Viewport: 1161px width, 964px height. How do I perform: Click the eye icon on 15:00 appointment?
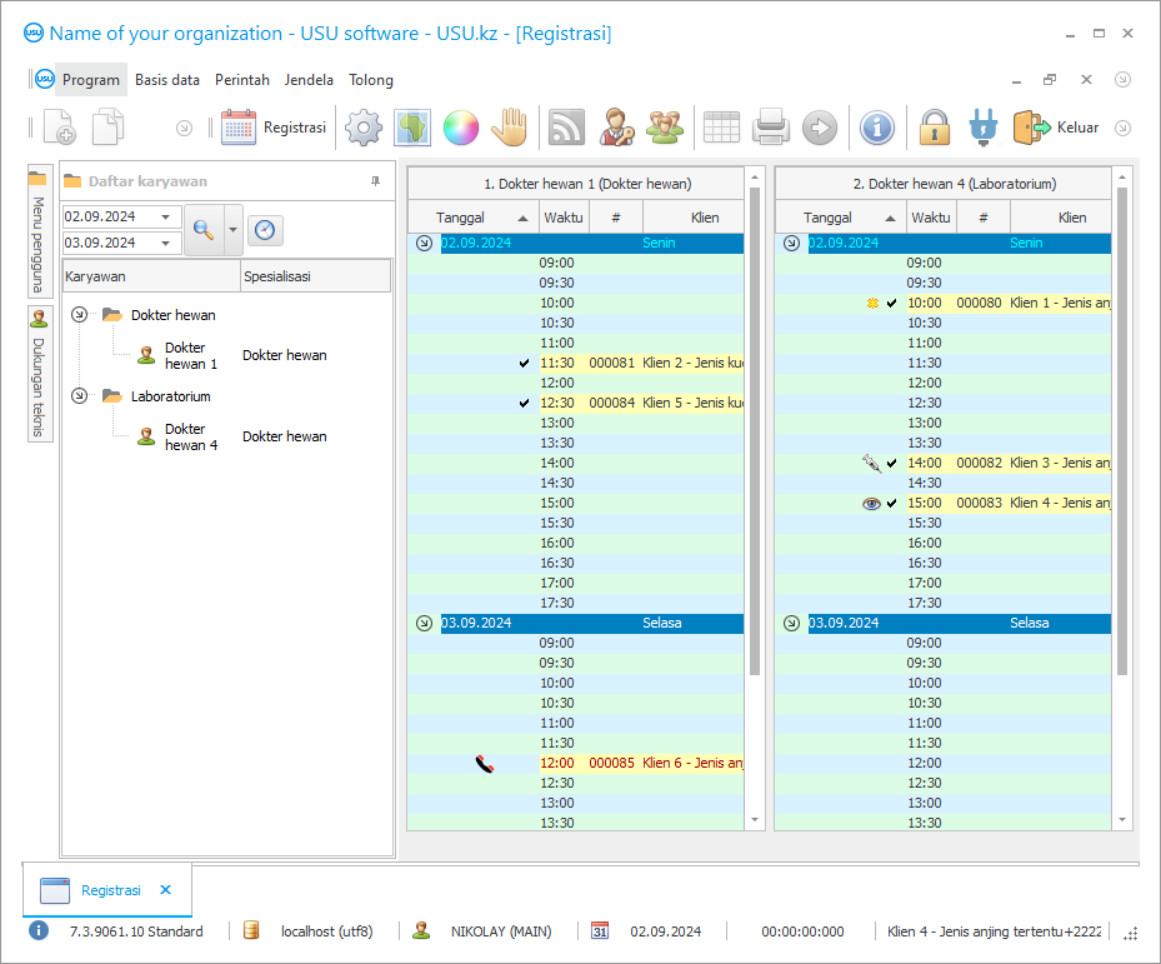tap(872, 503)
